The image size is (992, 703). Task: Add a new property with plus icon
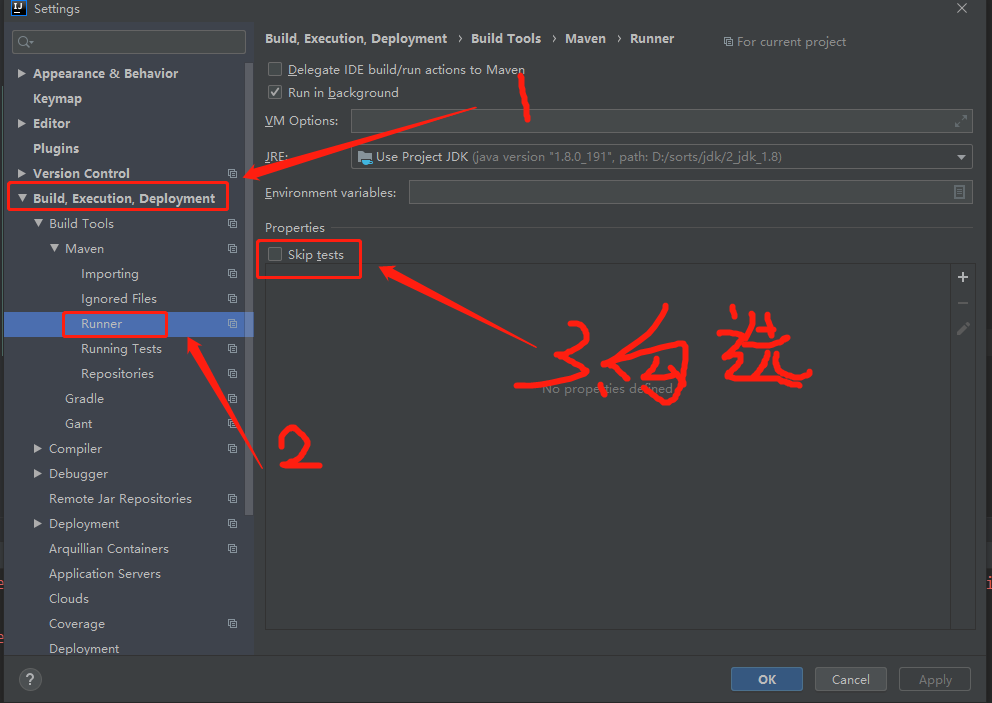tap(963, 277)
